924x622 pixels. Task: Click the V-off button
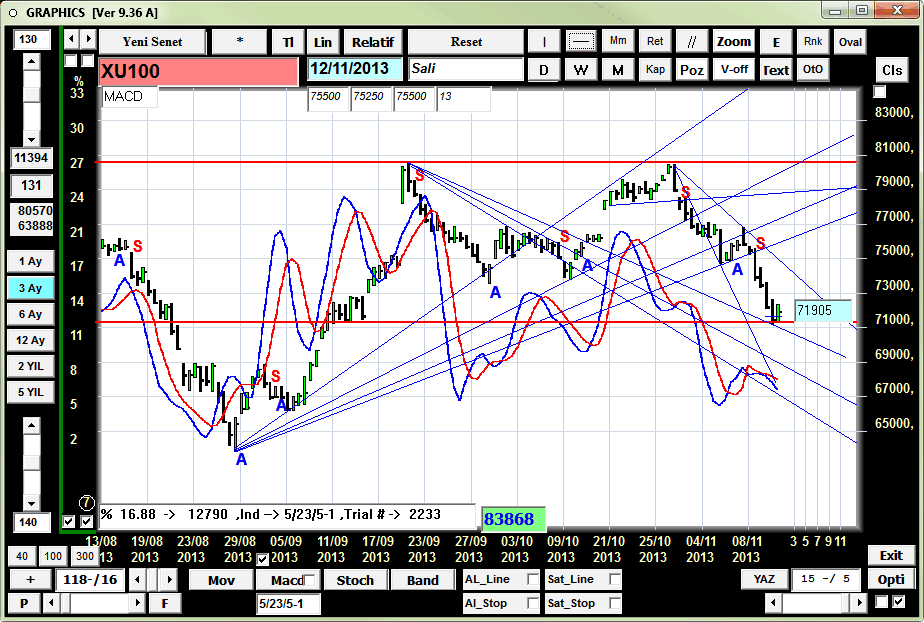tap(733, 70)
